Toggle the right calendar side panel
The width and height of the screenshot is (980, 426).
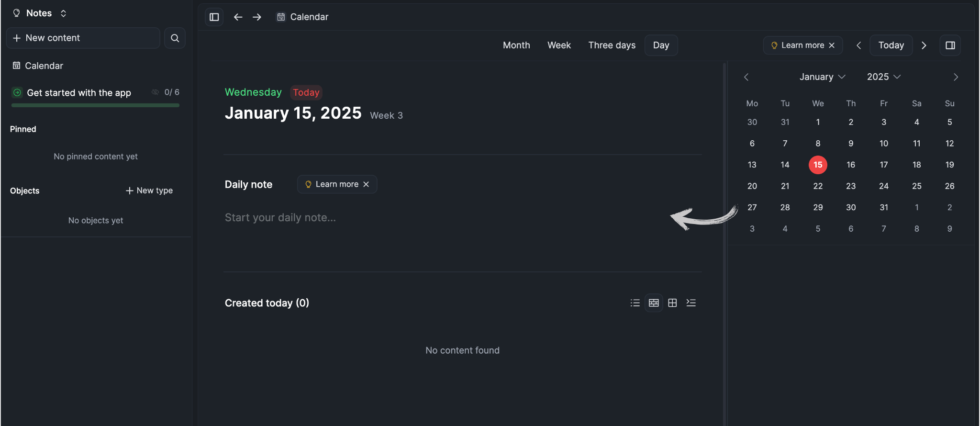tap(950, 45)
